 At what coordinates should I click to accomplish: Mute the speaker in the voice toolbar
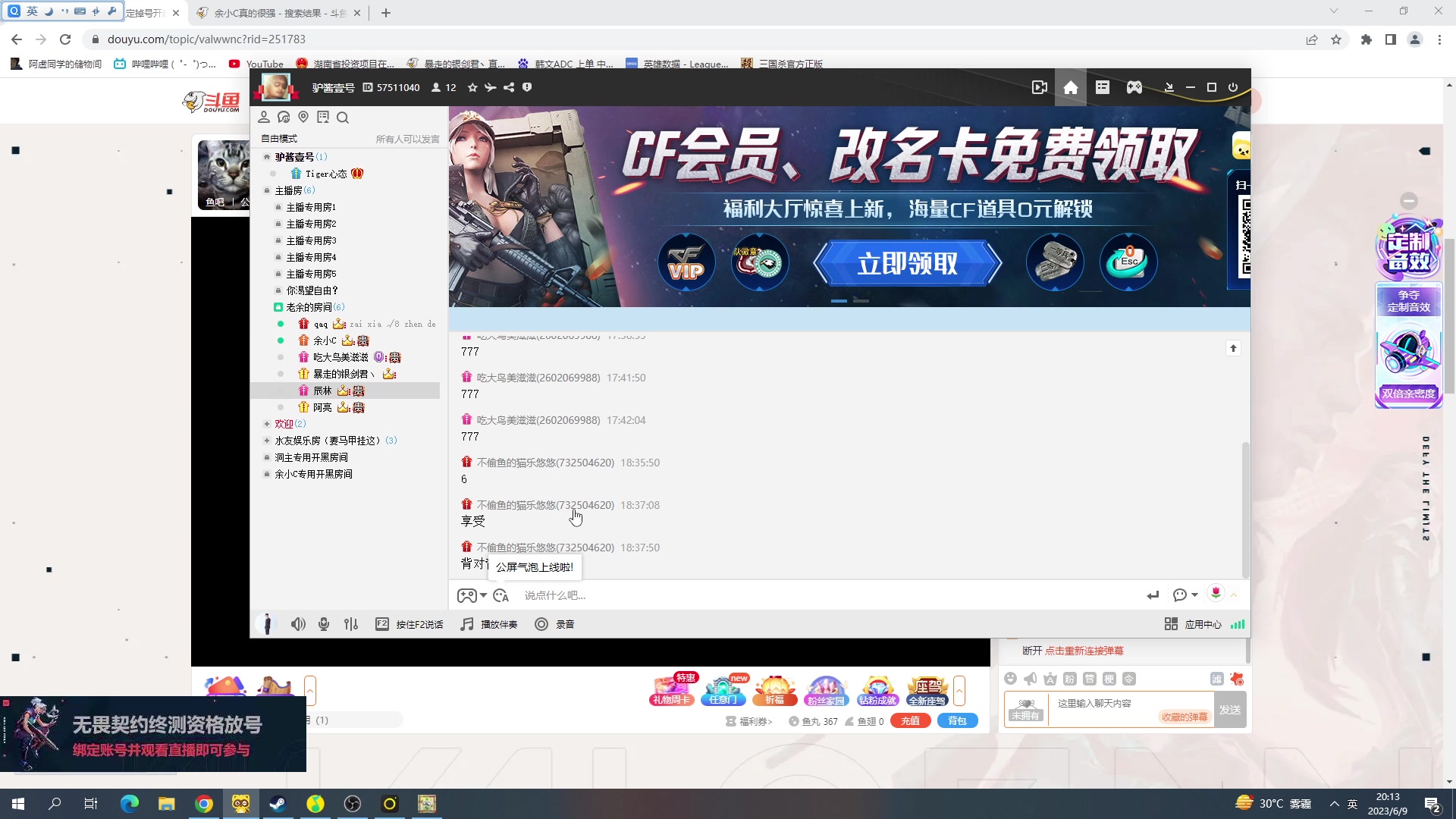pyautogui.click(x=298, y=624)
